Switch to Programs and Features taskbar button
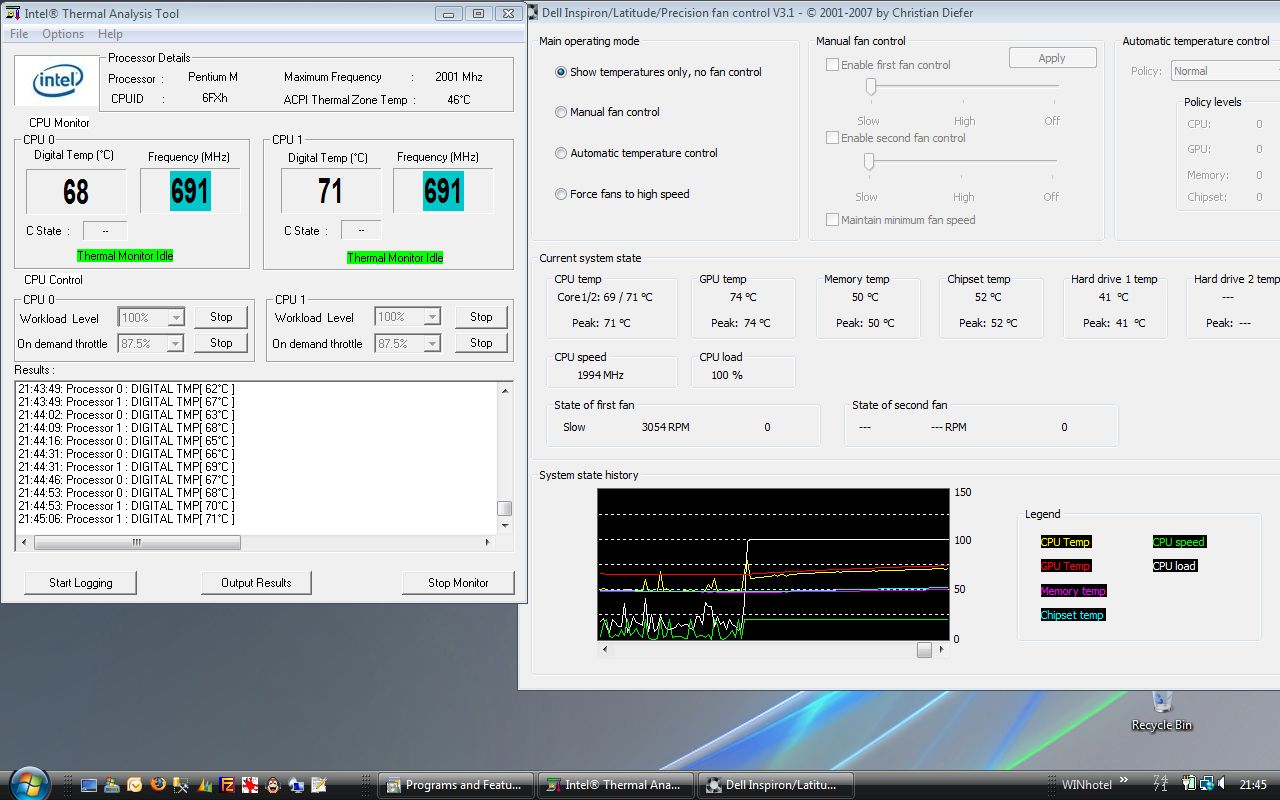Viewport: 1280px width, 800px height. click(x=456, y=785)
